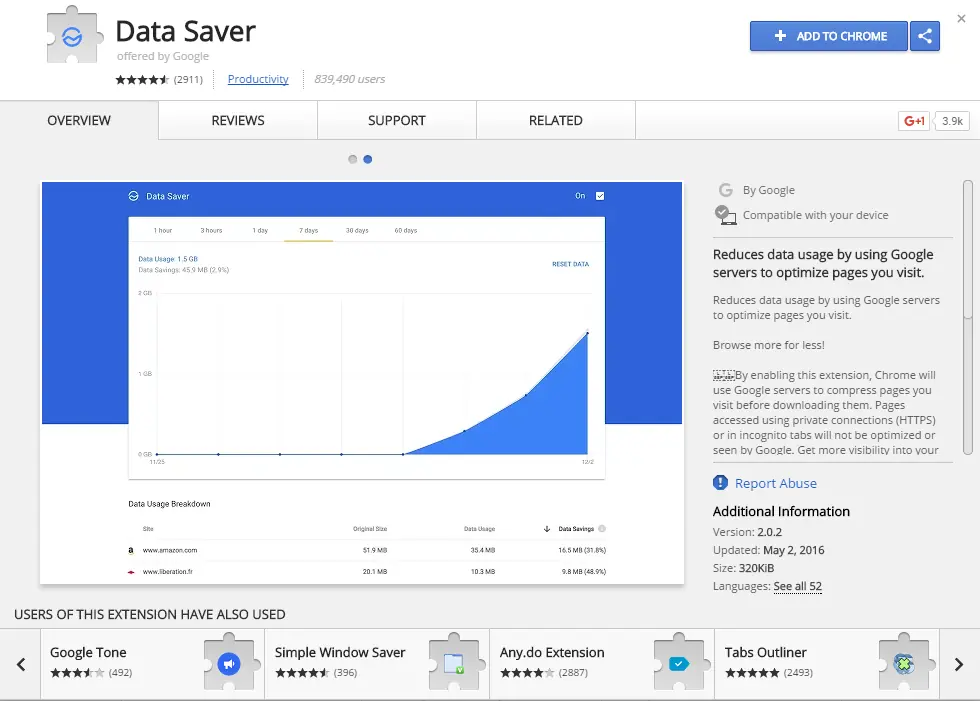The image size is (980, 701).
Task: Click the Data Saver puzzle-piece extension icon
Action: tap(73, 35)
